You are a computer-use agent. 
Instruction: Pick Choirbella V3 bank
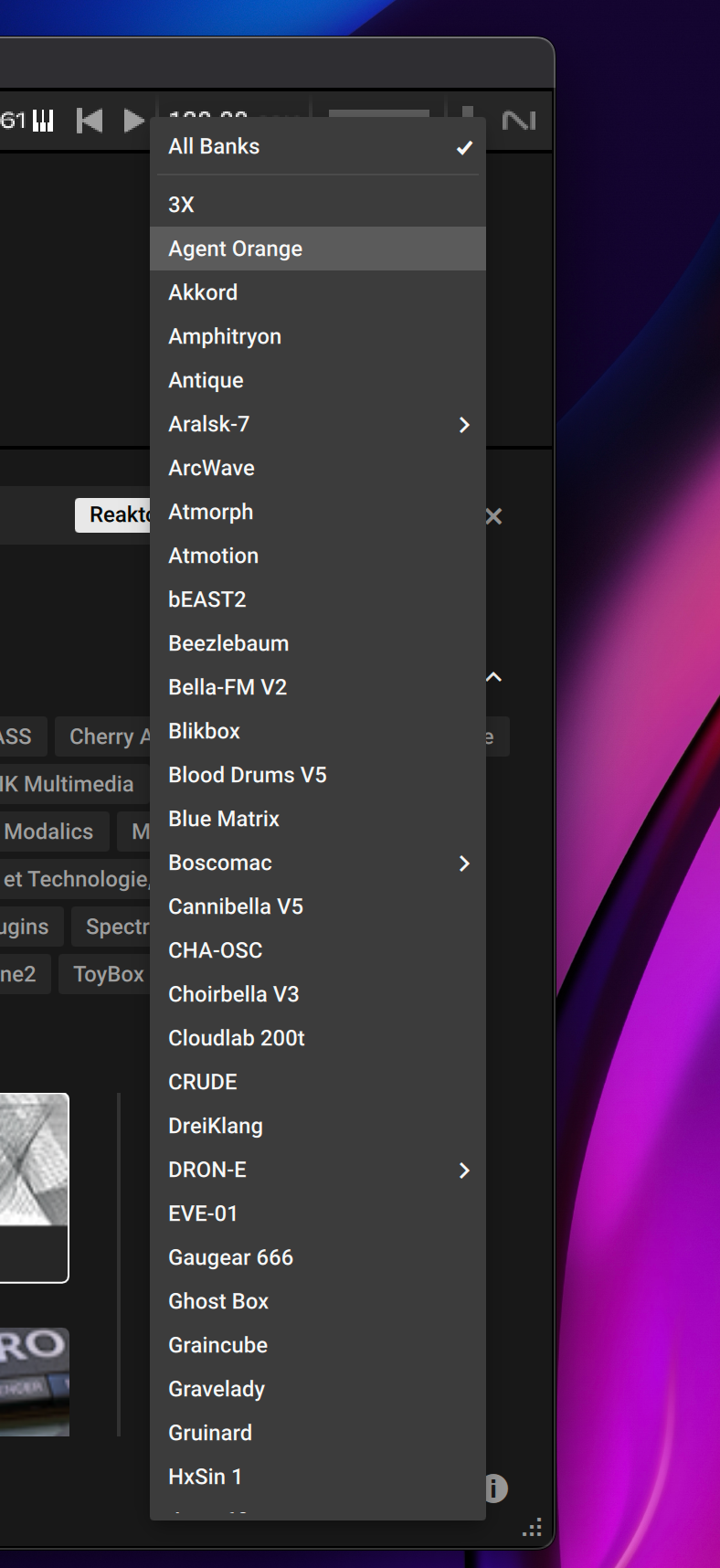(317, 994)
